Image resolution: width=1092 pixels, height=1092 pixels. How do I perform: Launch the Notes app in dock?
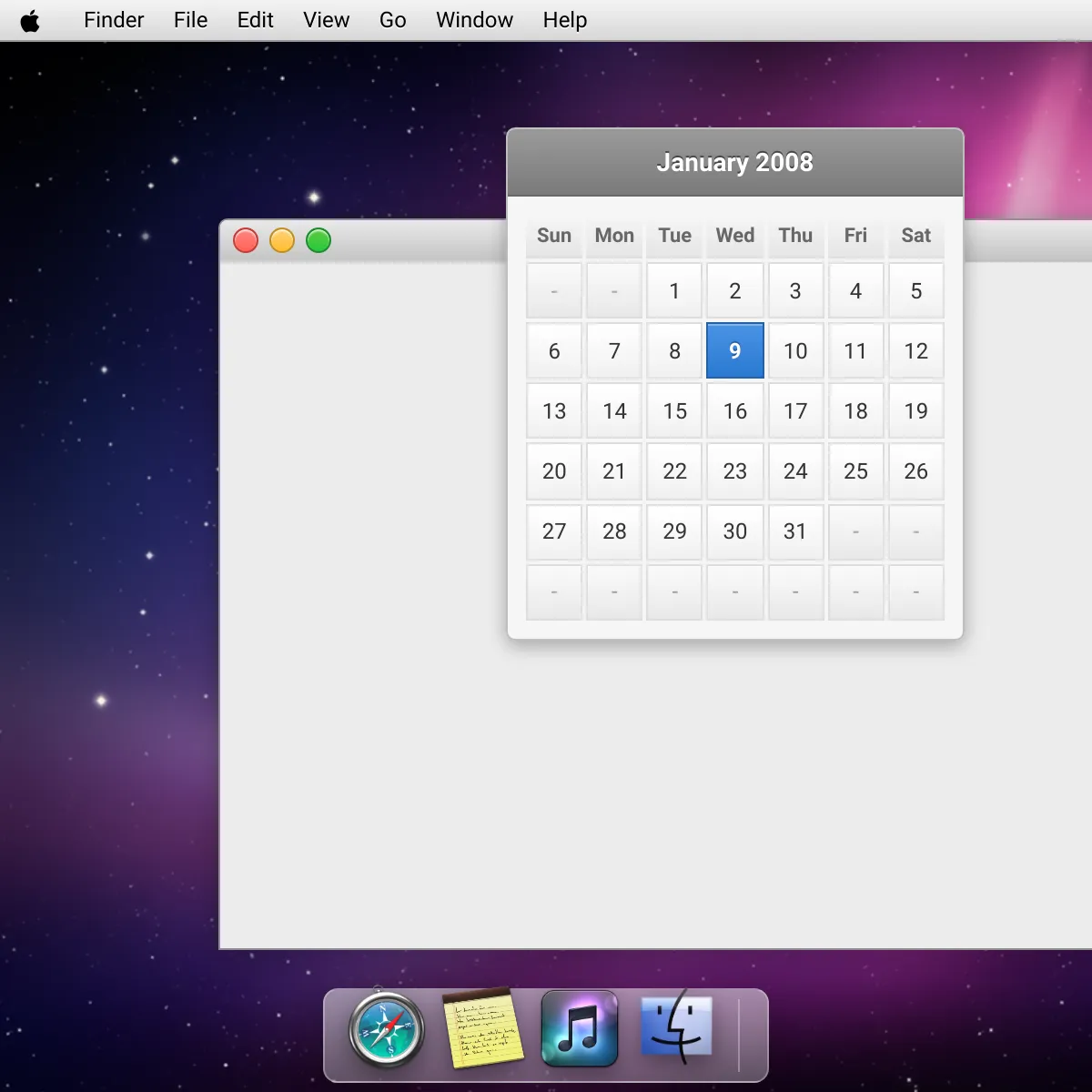coord(483,1029)
